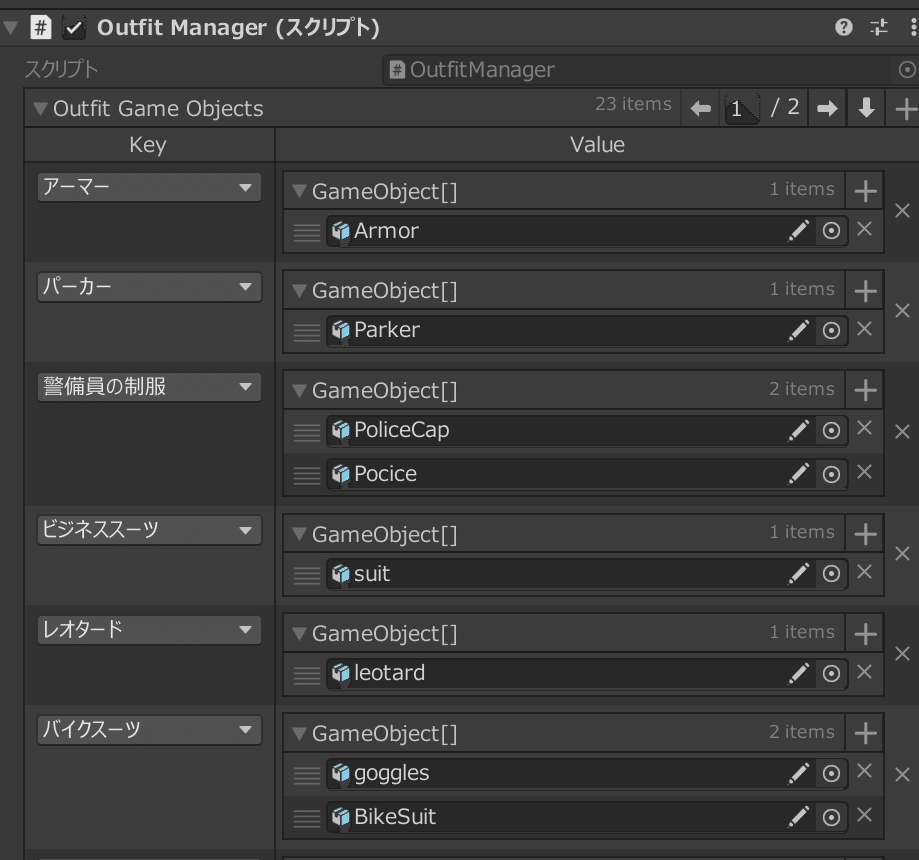Add an element to the パーカー GameObject array
The width and height of the screenshot is (919, 860).
pyautogui.click(x=863, y=289)
